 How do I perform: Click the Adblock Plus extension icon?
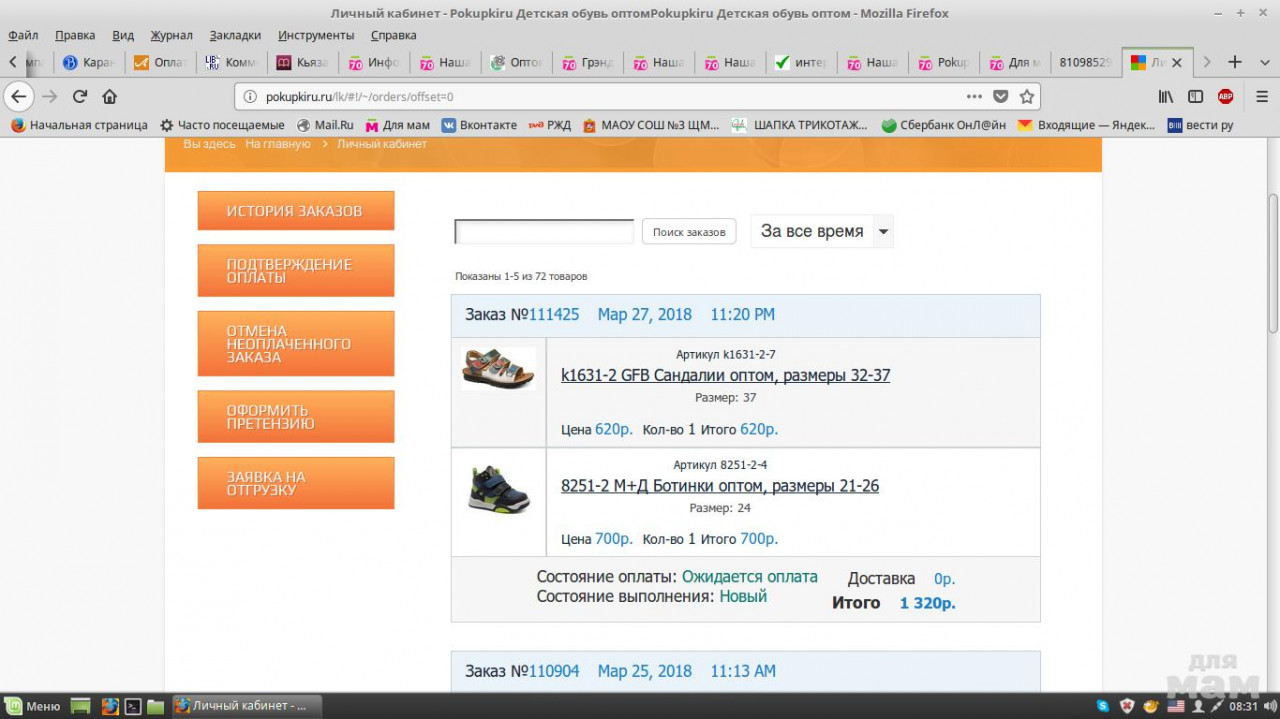point(1225,97)
